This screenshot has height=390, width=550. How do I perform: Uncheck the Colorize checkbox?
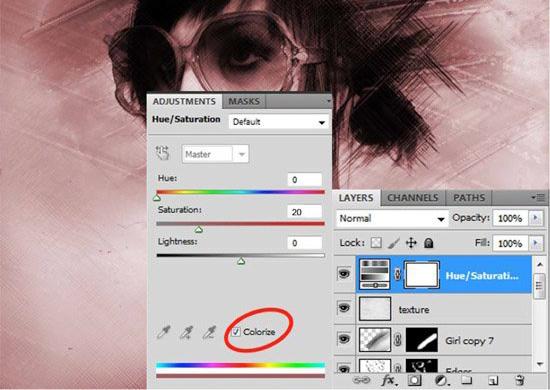click(236, 331)
